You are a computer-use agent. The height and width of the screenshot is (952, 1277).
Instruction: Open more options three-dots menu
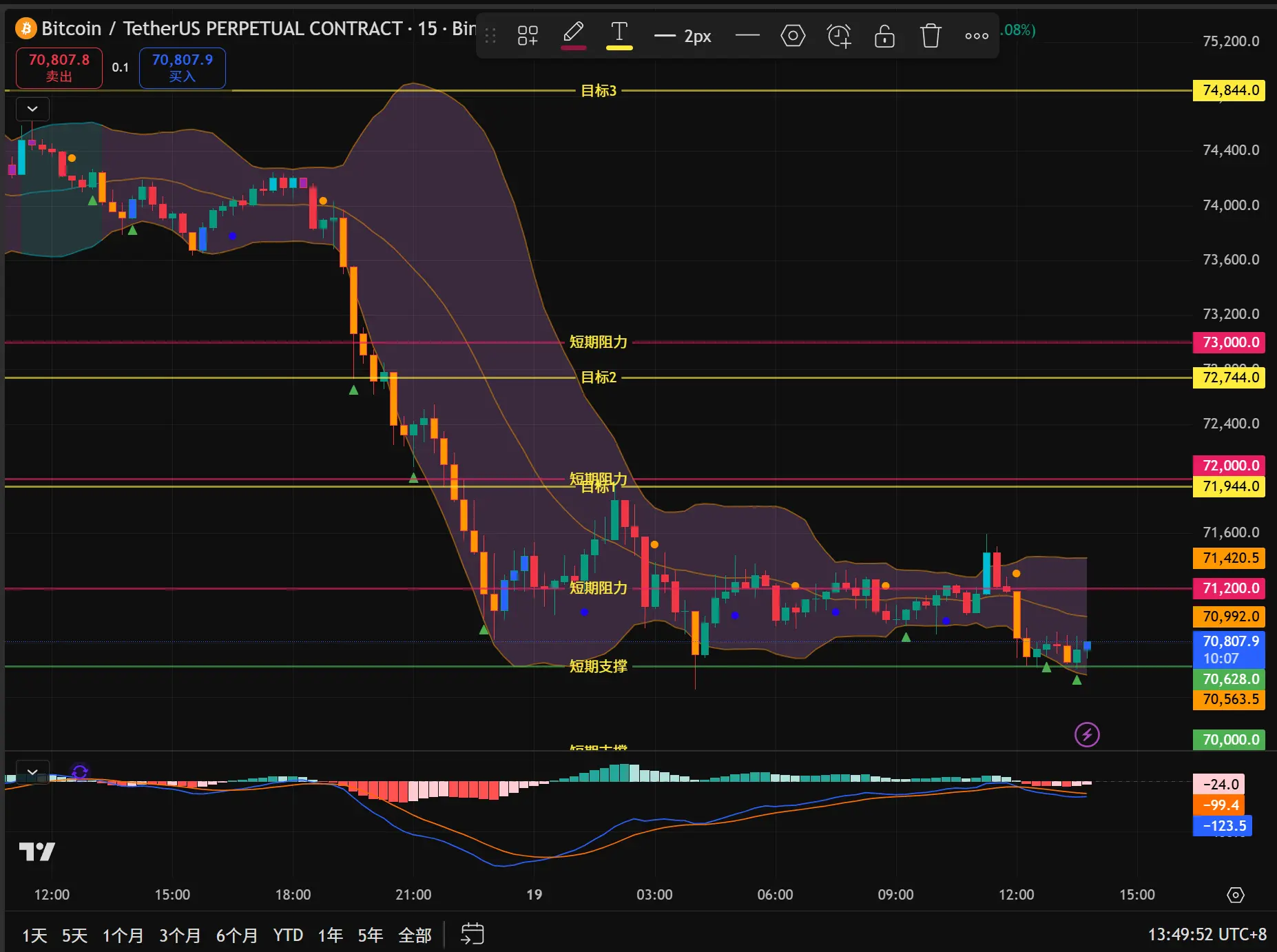977,36
